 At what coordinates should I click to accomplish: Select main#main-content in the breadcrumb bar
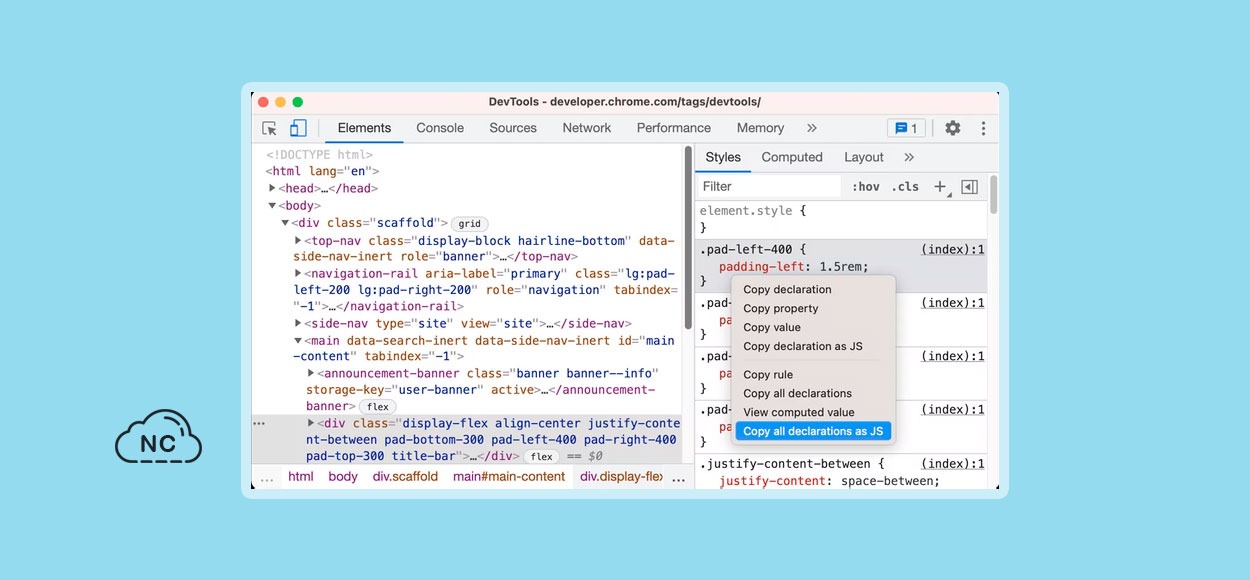[x=509, y=477]
